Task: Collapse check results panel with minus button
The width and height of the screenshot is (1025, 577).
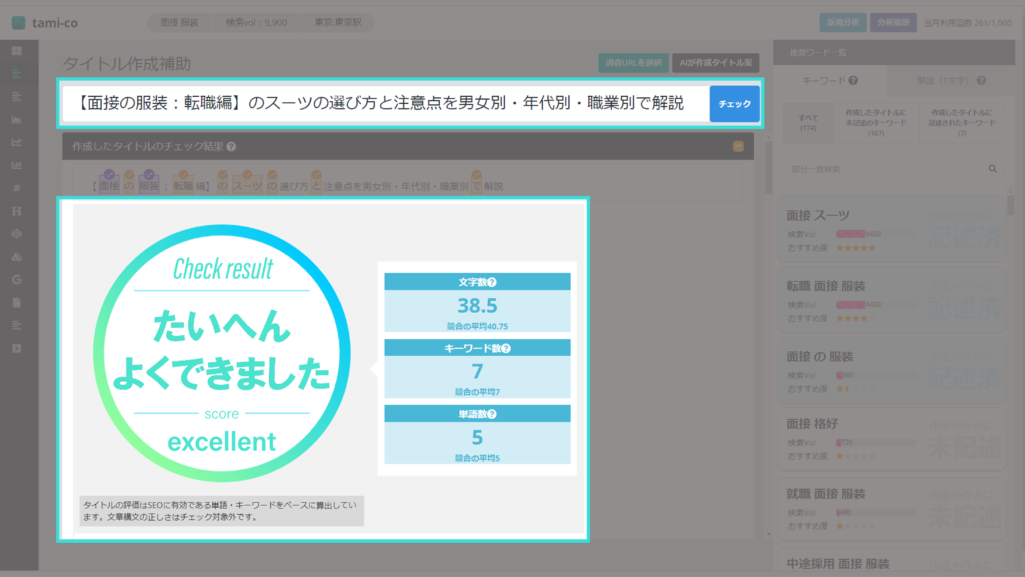Action: [738, 146]
